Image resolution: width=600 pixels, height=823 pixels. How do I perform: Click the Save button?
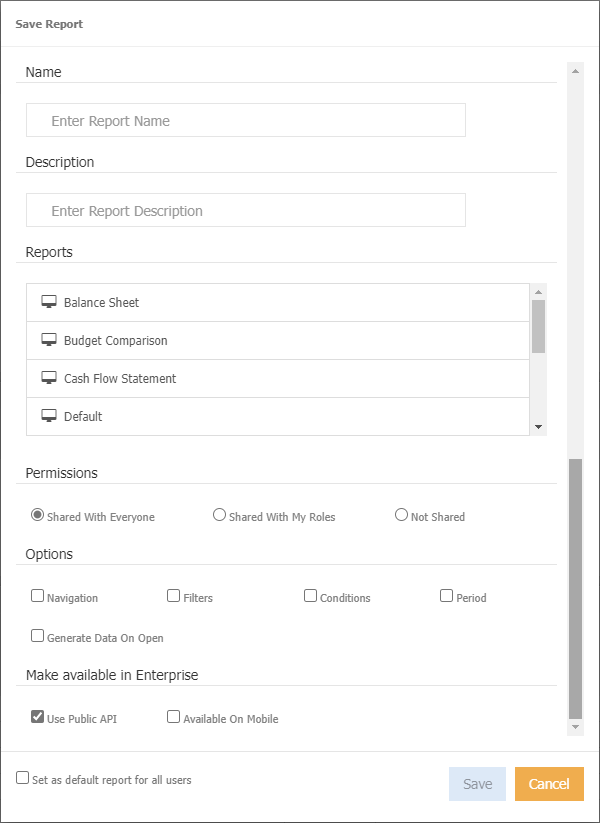click(477, 784)
